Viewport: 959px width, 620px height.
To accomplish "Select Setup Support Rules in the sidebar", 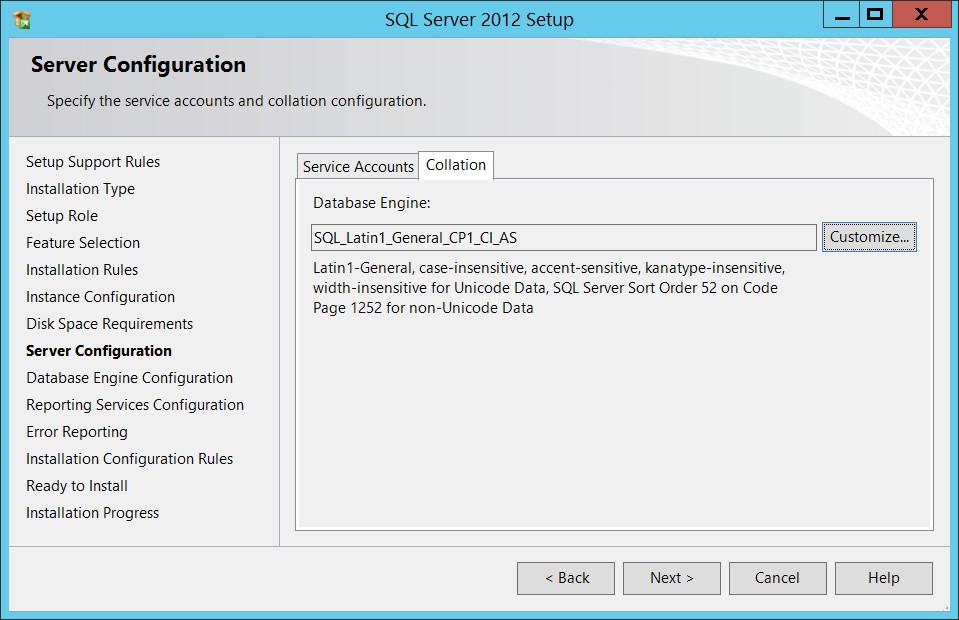I will 93,162.
